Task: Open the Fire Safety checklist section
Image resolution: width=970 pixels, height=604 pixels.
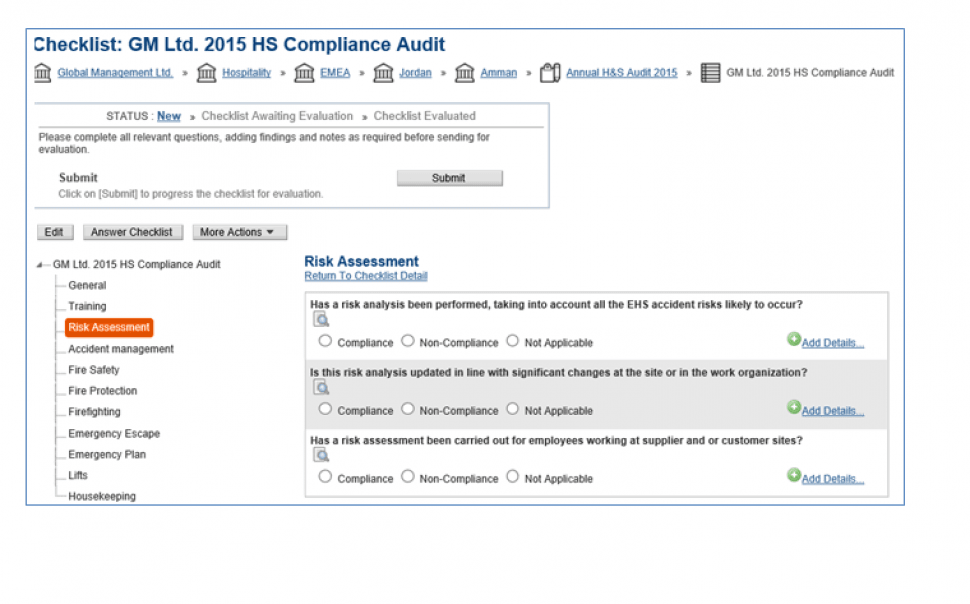Action: point(93,370)
